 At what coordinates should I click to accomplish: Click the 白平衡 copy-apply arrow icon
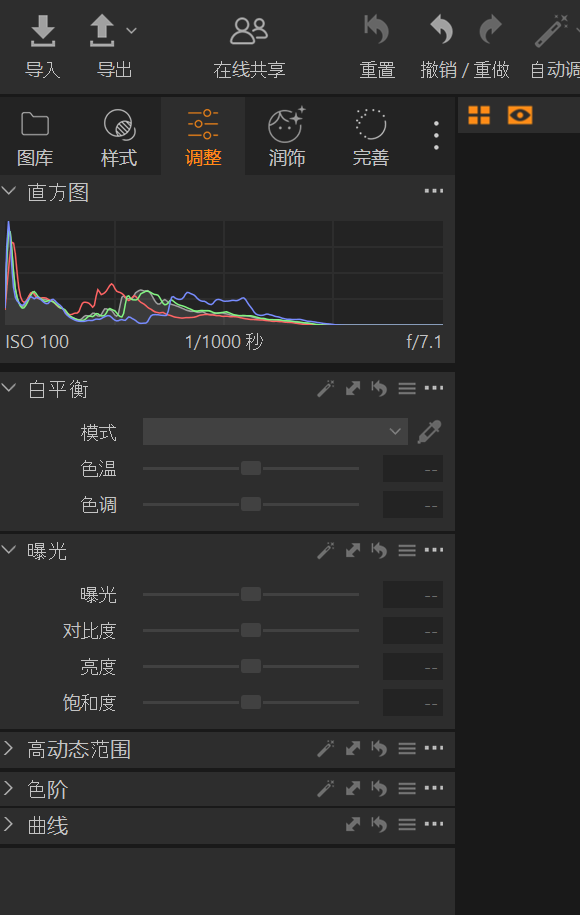[x=353, y=388]
